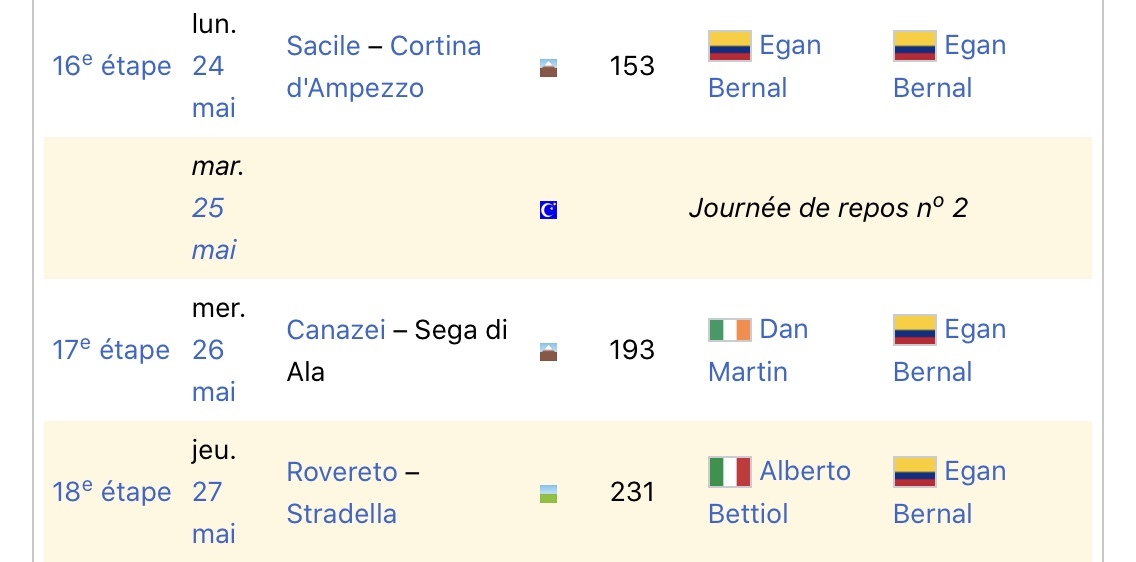This screenshot has width=1136, height=562.
Task: Click the rightmost Colombian flag in the 18e étape row
Action: [914, 472]
